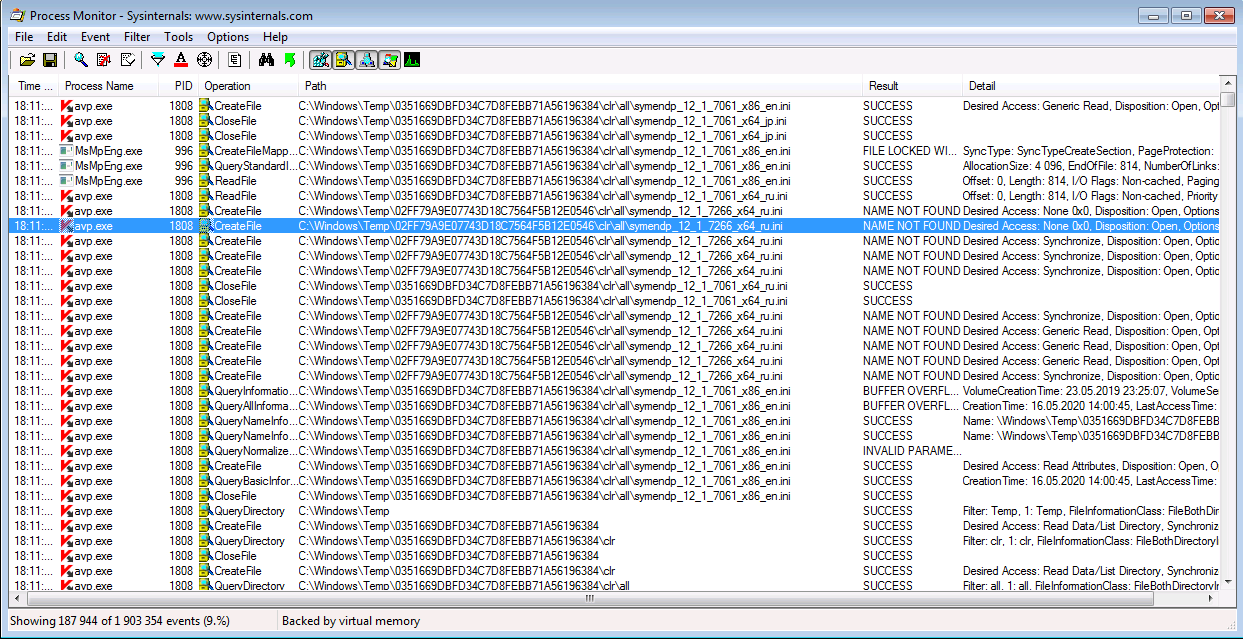Click the vertical scrollbar down arrow

(1228, 583)
